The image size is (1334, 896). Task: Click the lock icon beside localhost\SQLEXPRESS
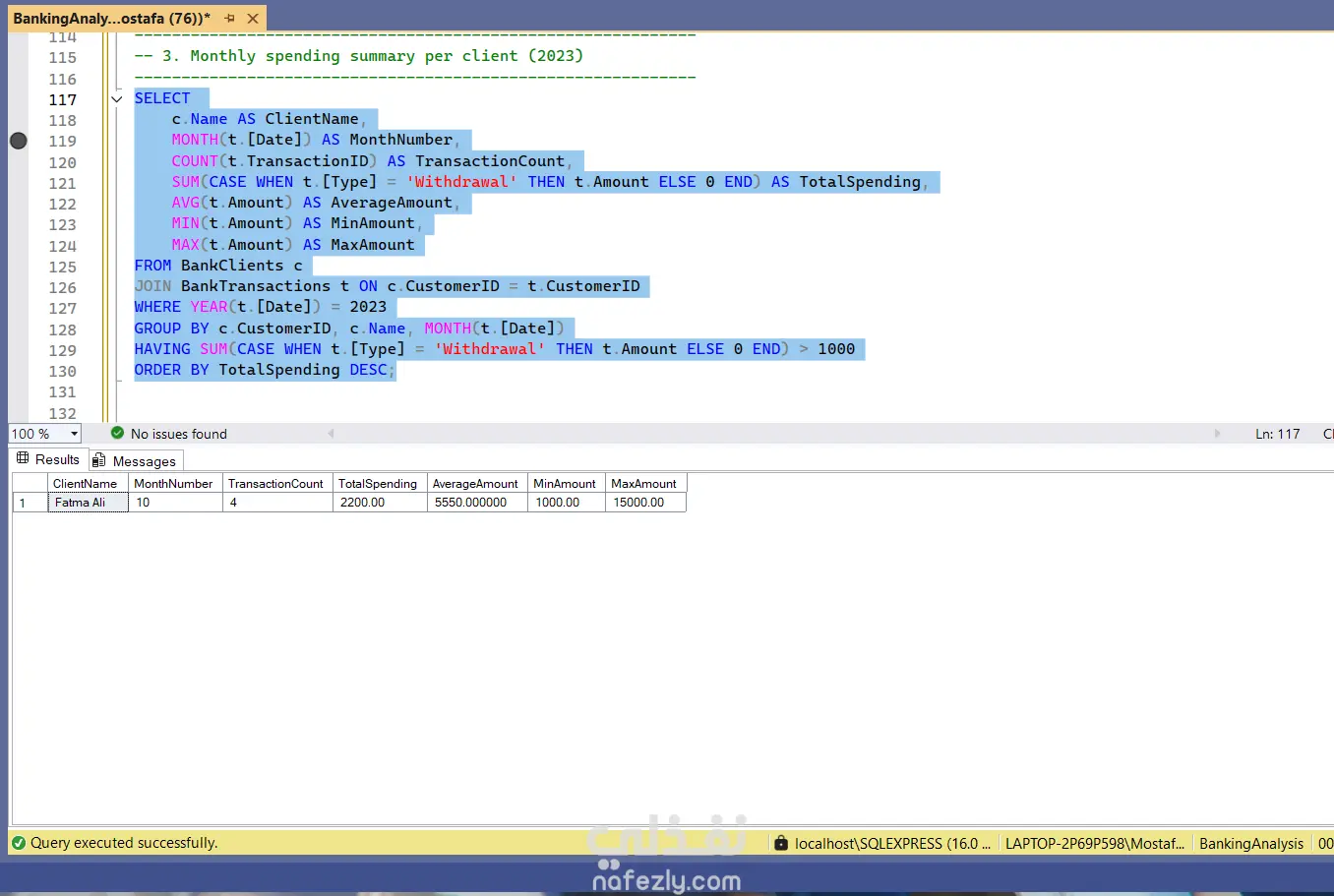click(781, 843)
